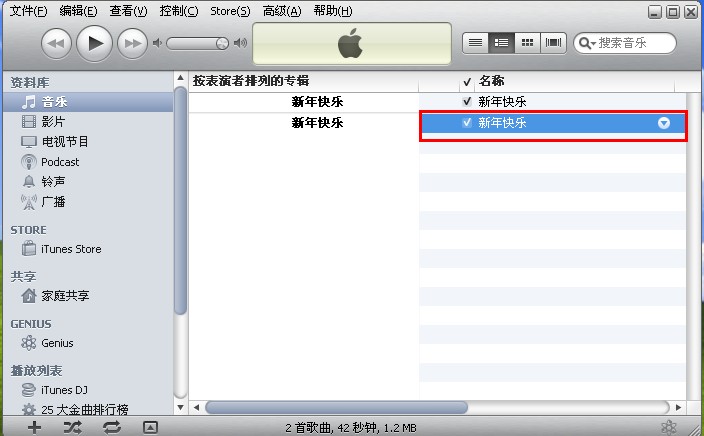Viewport: 704px width, 436px height.
Task: Open the 查看(V) menu
Action: click(x=128, y=11)
